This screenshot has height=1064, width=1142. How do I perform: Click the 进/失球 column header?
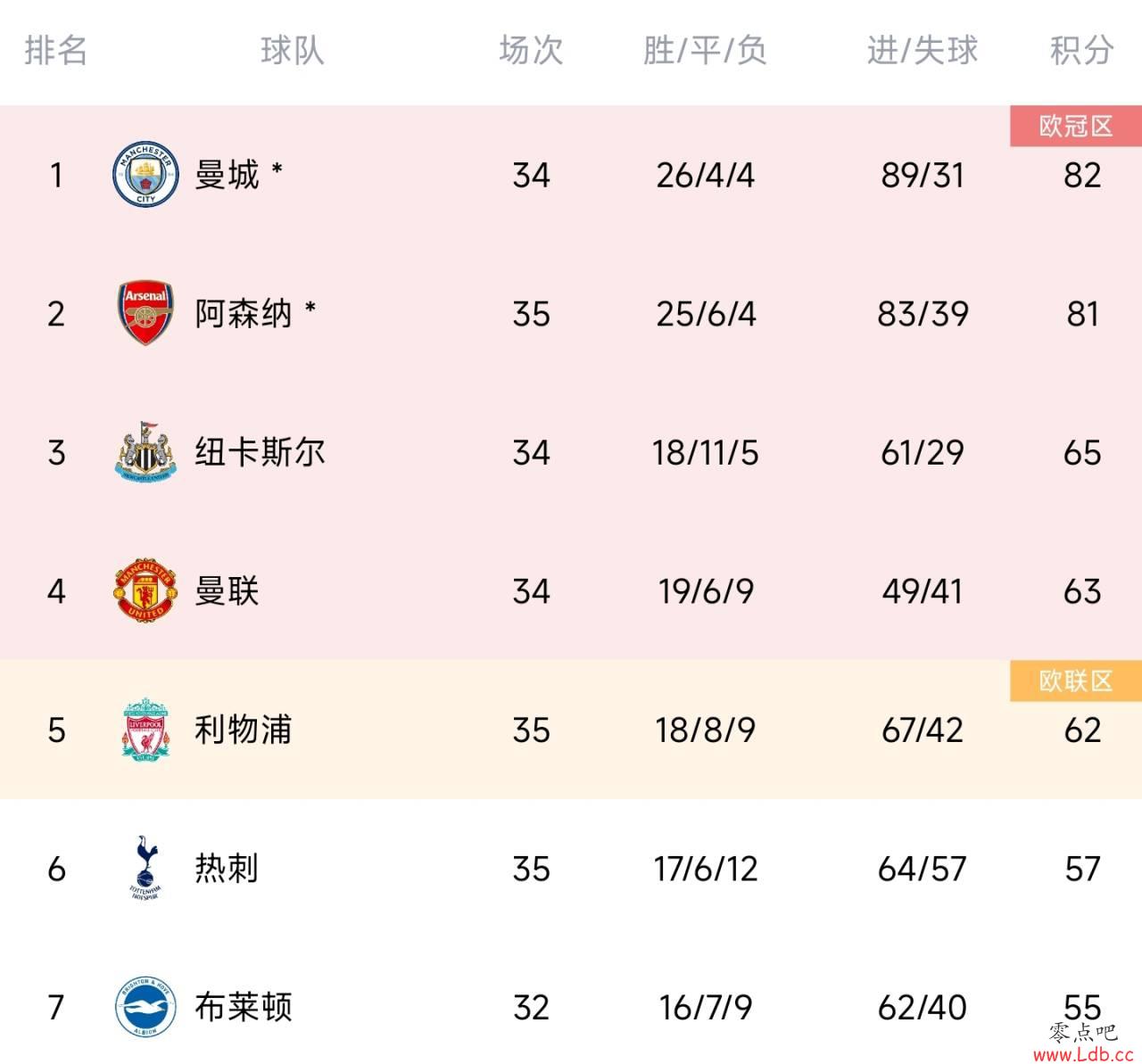923,51
